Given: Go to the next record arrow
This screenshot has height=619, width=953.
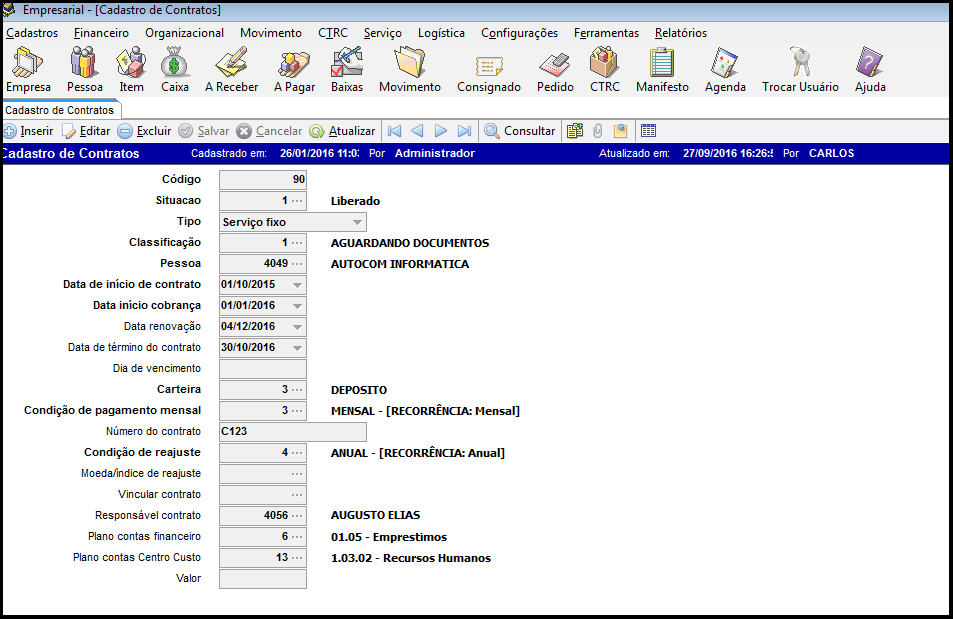Looking at the screenshot, I should [x=441, y=131].
